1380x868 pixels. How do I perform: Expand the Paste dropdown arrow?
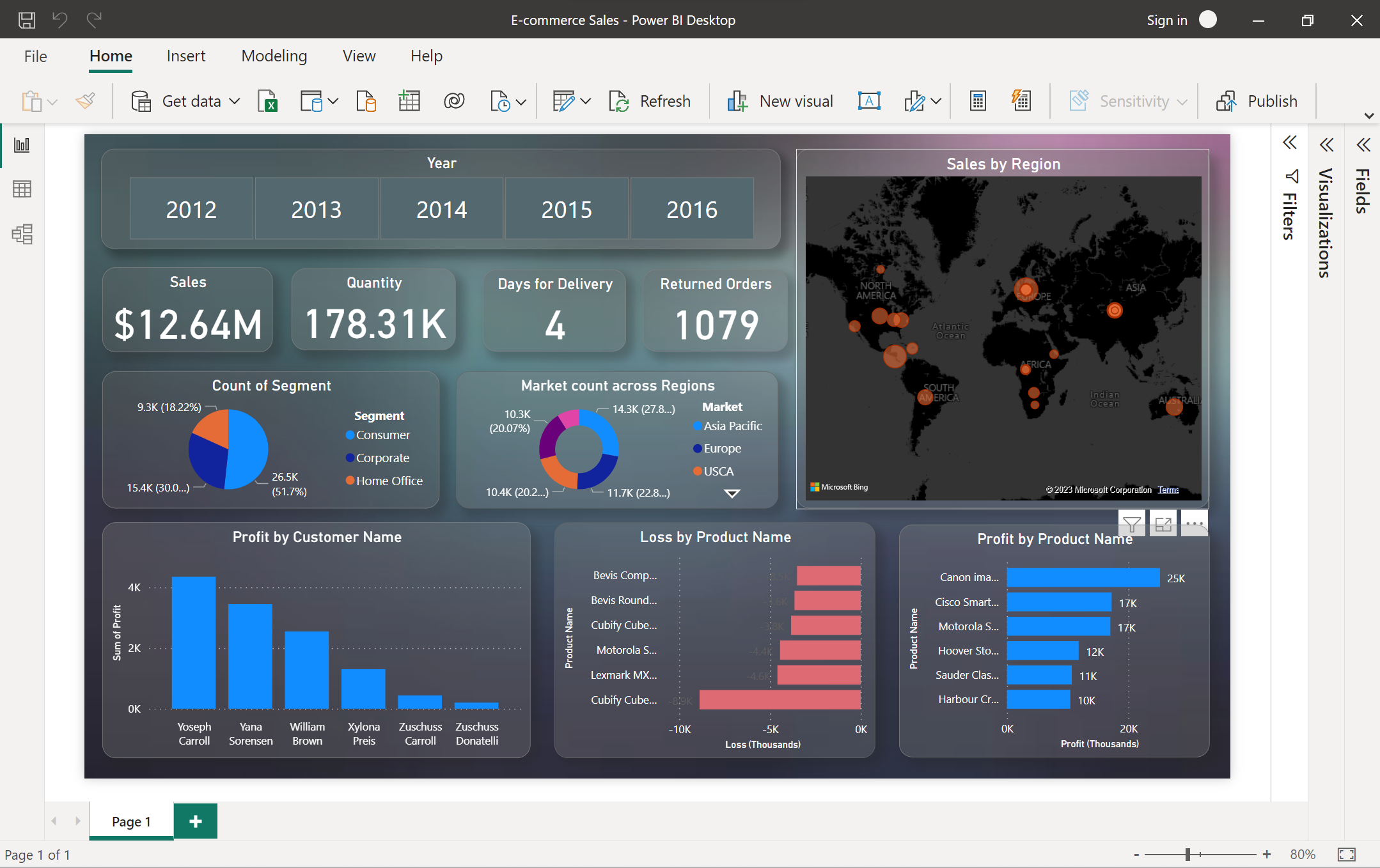pos(52,102)
